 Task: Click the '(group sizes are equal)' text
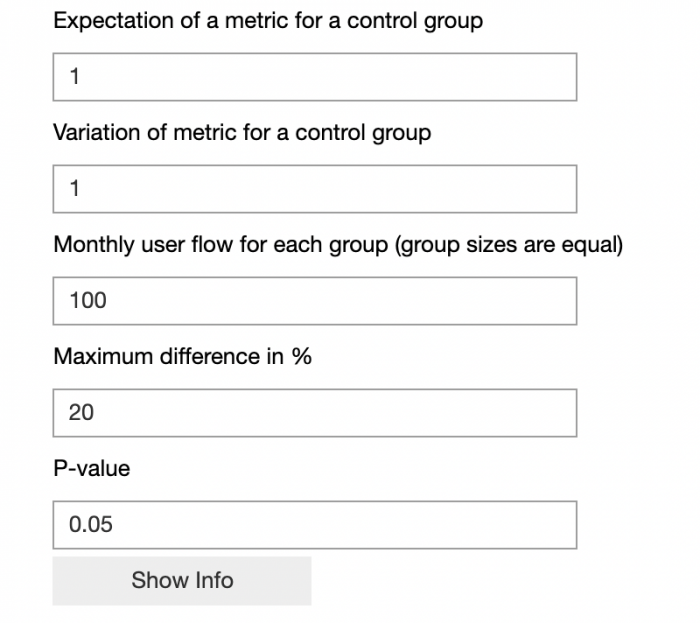pyautogui.click(x=509, y=245)
